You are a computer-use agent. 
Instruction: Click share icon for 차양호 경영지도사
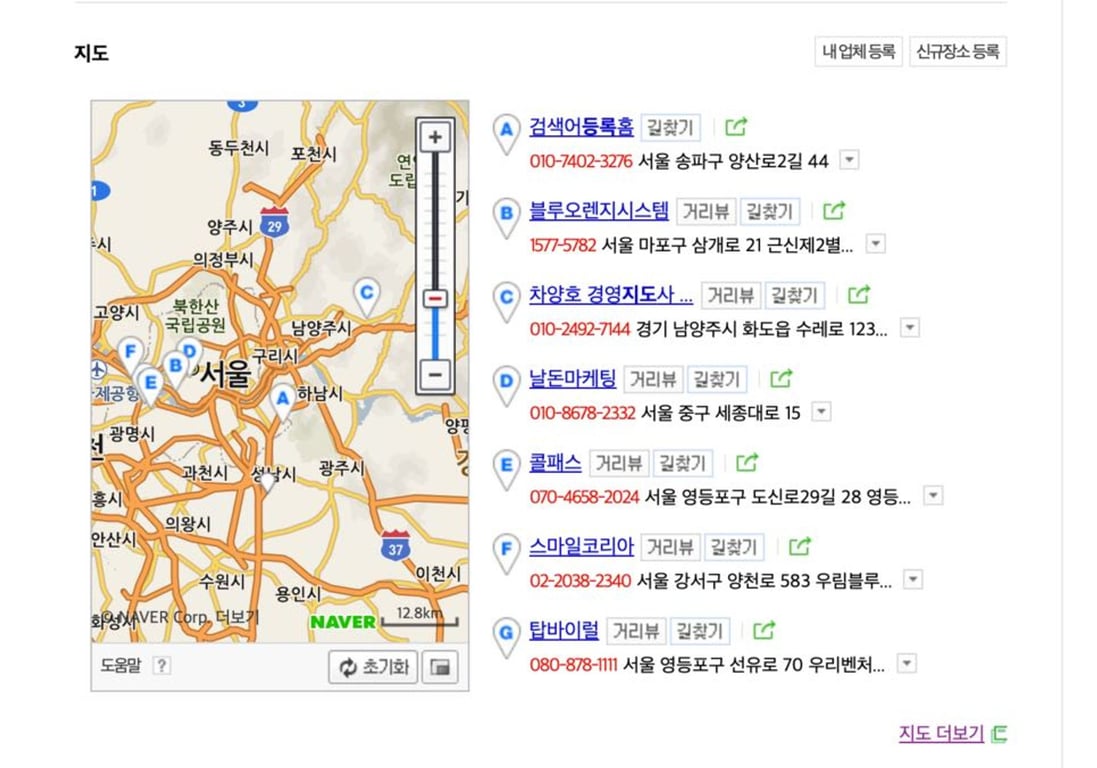coord(859,294)
